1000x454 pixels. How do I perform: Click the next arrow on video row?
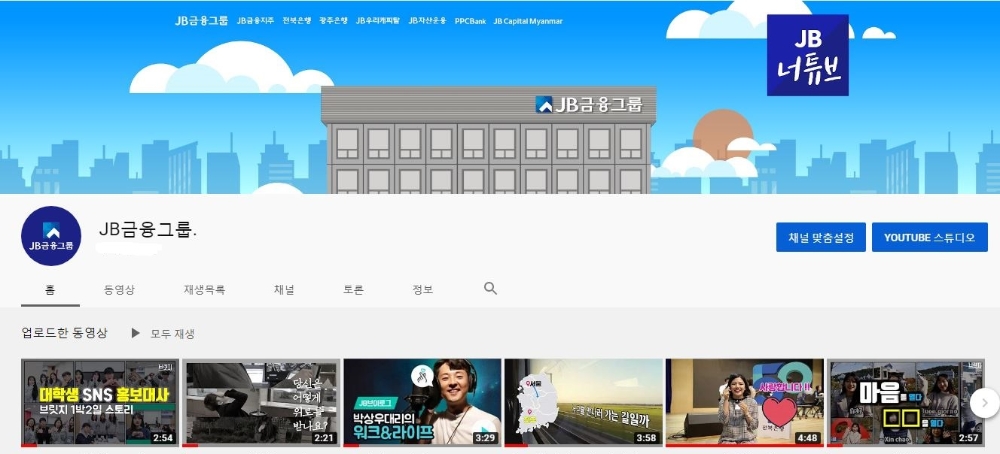point(984,402)
